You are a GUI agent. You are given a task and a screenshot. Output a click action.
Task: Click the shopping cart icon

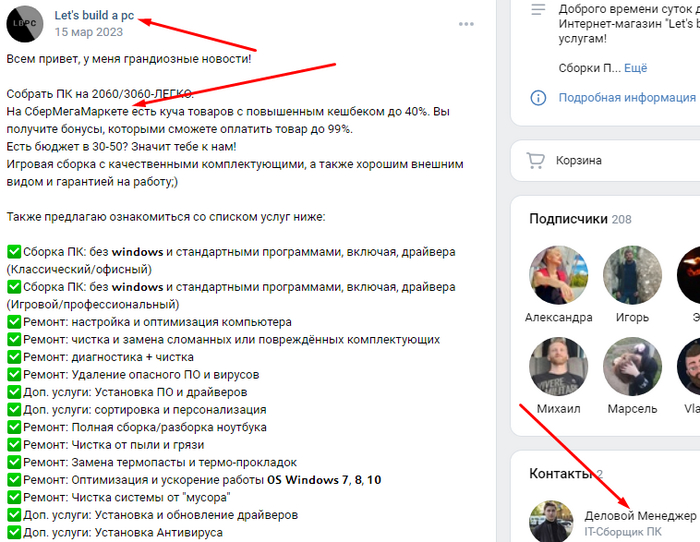[535, 160]
